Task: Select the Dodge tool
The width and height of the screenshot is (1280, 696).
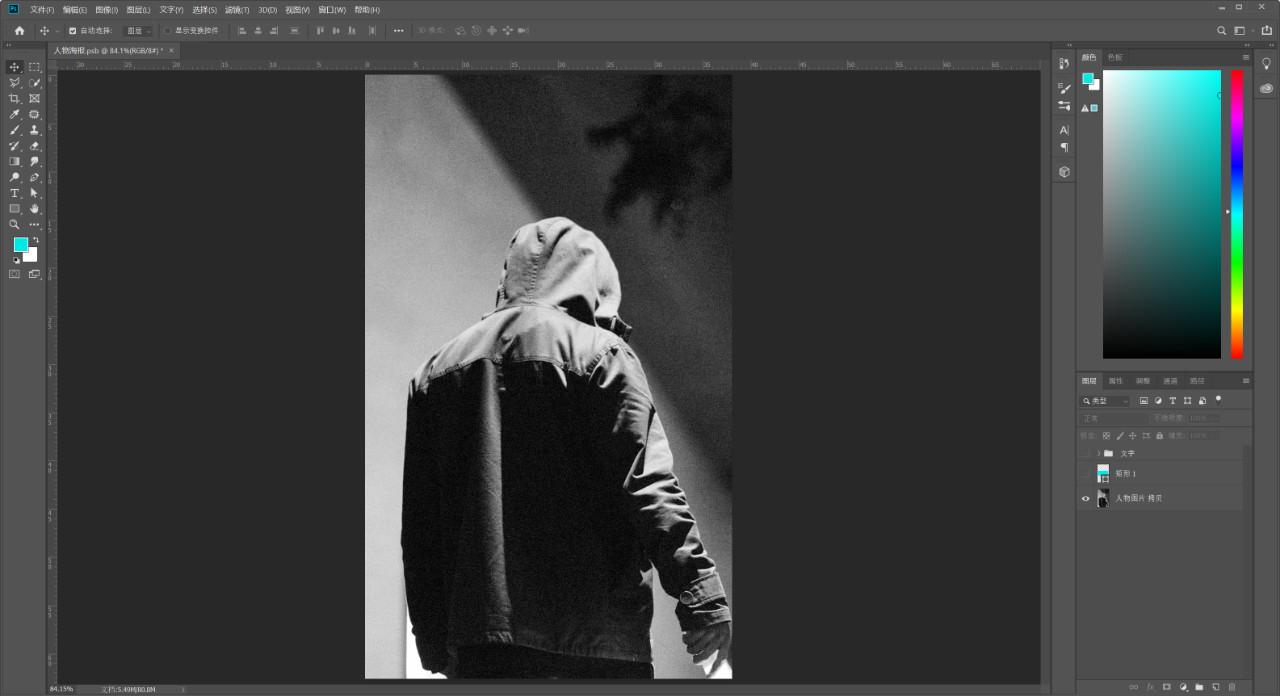Action: click(x=14, y=177)
